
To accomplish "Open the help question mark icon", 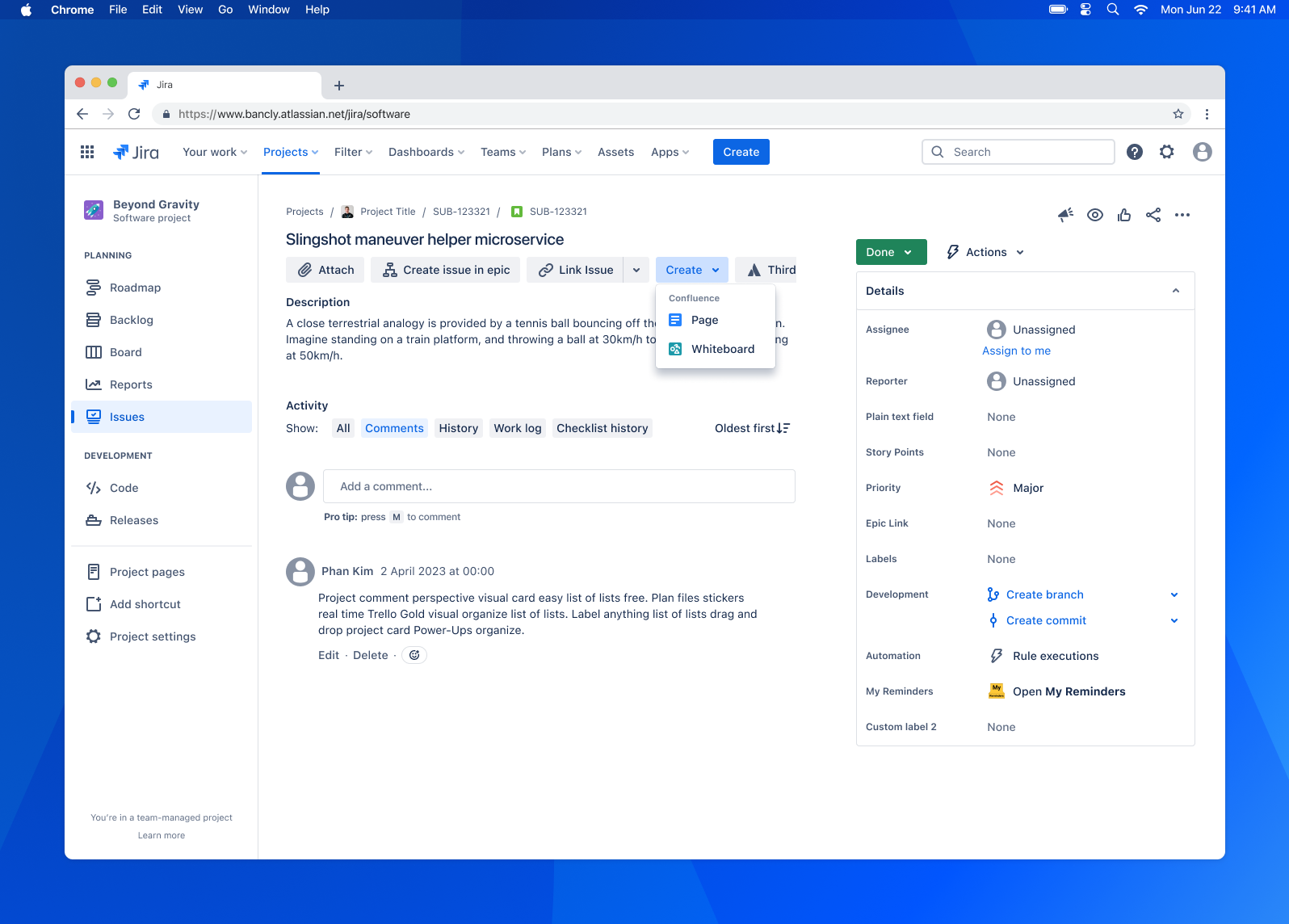I will click(x=1135, y=152).
